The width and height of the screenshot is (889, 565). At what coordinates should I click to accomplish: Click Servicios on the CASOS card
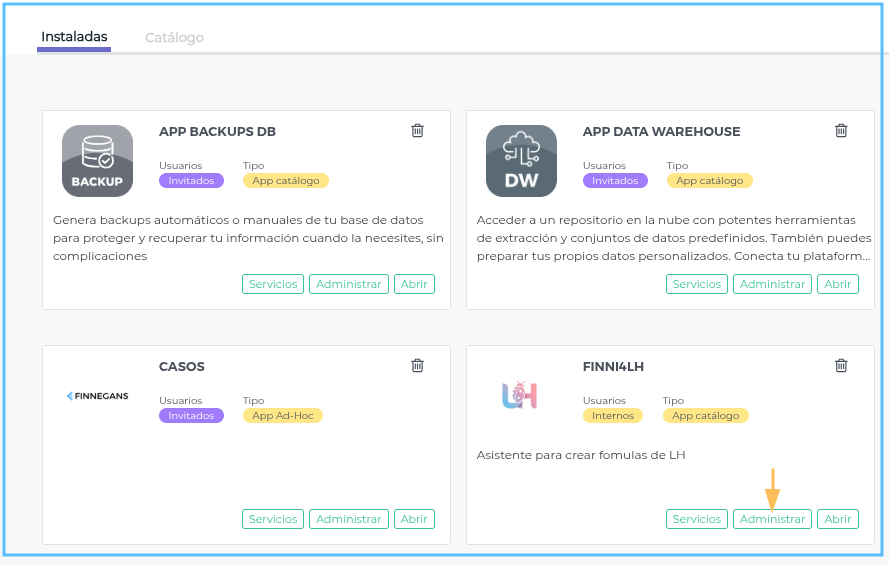(273, 519)
